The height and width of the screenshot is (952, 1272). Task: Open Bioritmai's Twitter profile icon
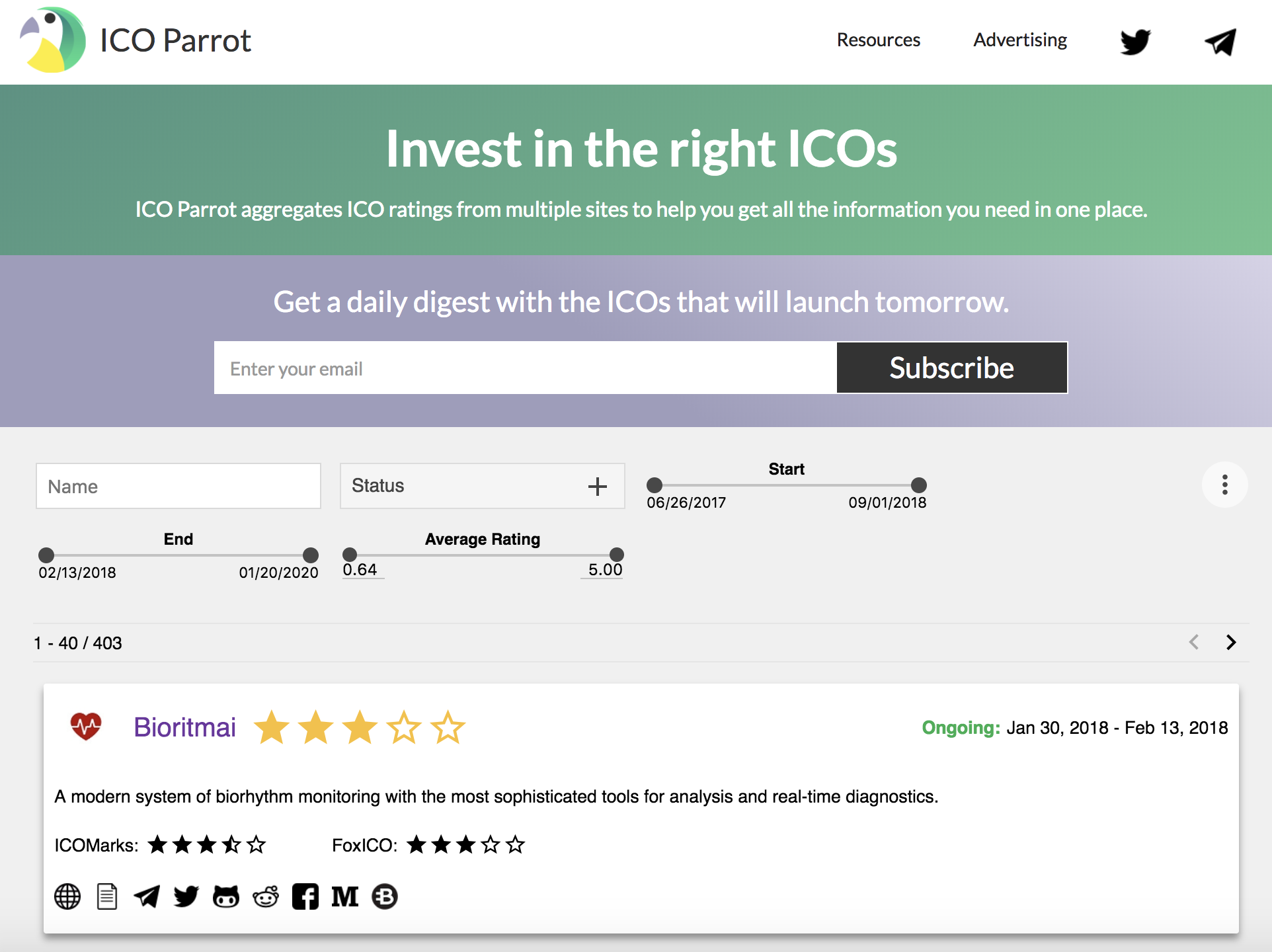pyautogui.click(x=186, y=897)
